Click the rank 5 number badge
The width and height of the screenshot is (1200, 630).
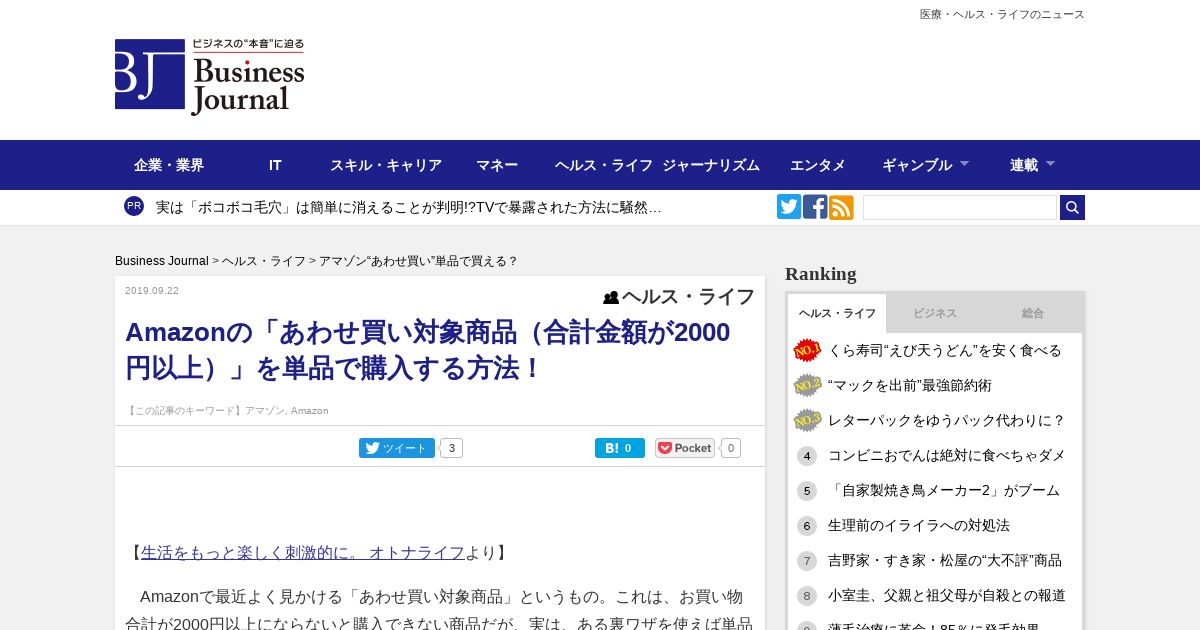coord(807,491)
